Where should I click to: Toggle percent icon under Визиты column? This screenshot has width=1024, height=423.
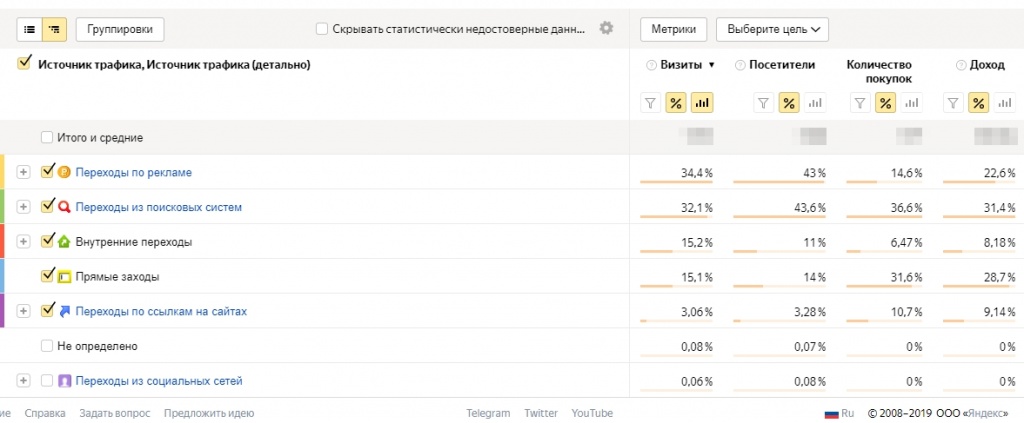[676, 103]
